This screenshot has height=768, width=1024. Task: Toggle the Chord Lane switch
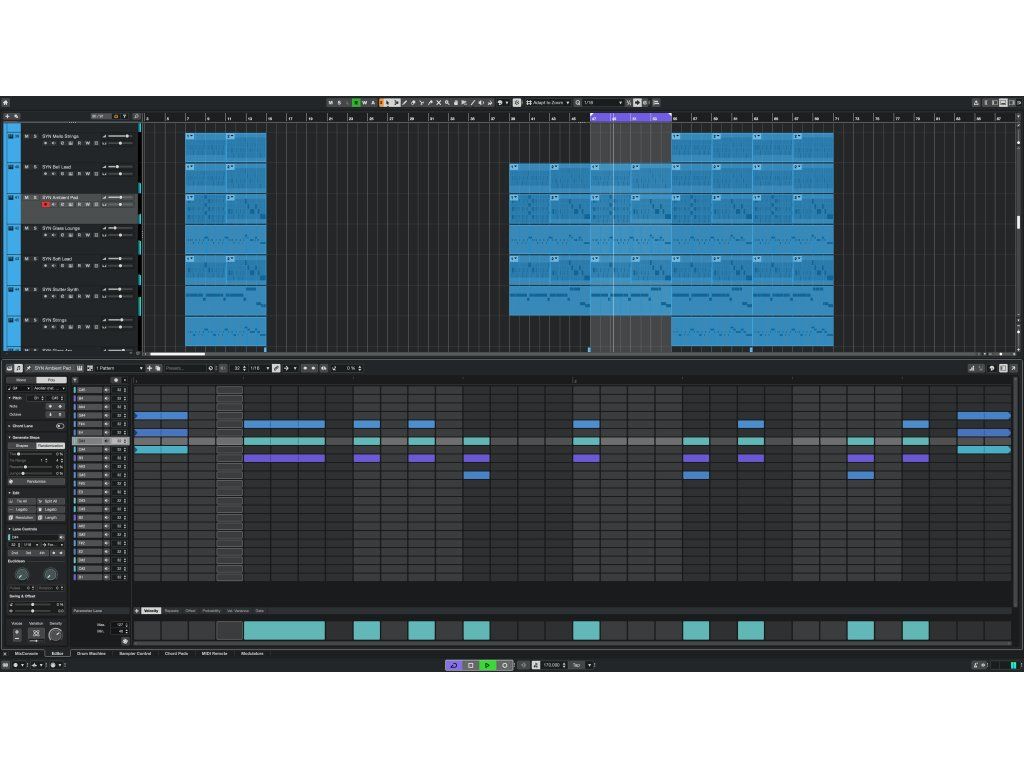[59, 426]
